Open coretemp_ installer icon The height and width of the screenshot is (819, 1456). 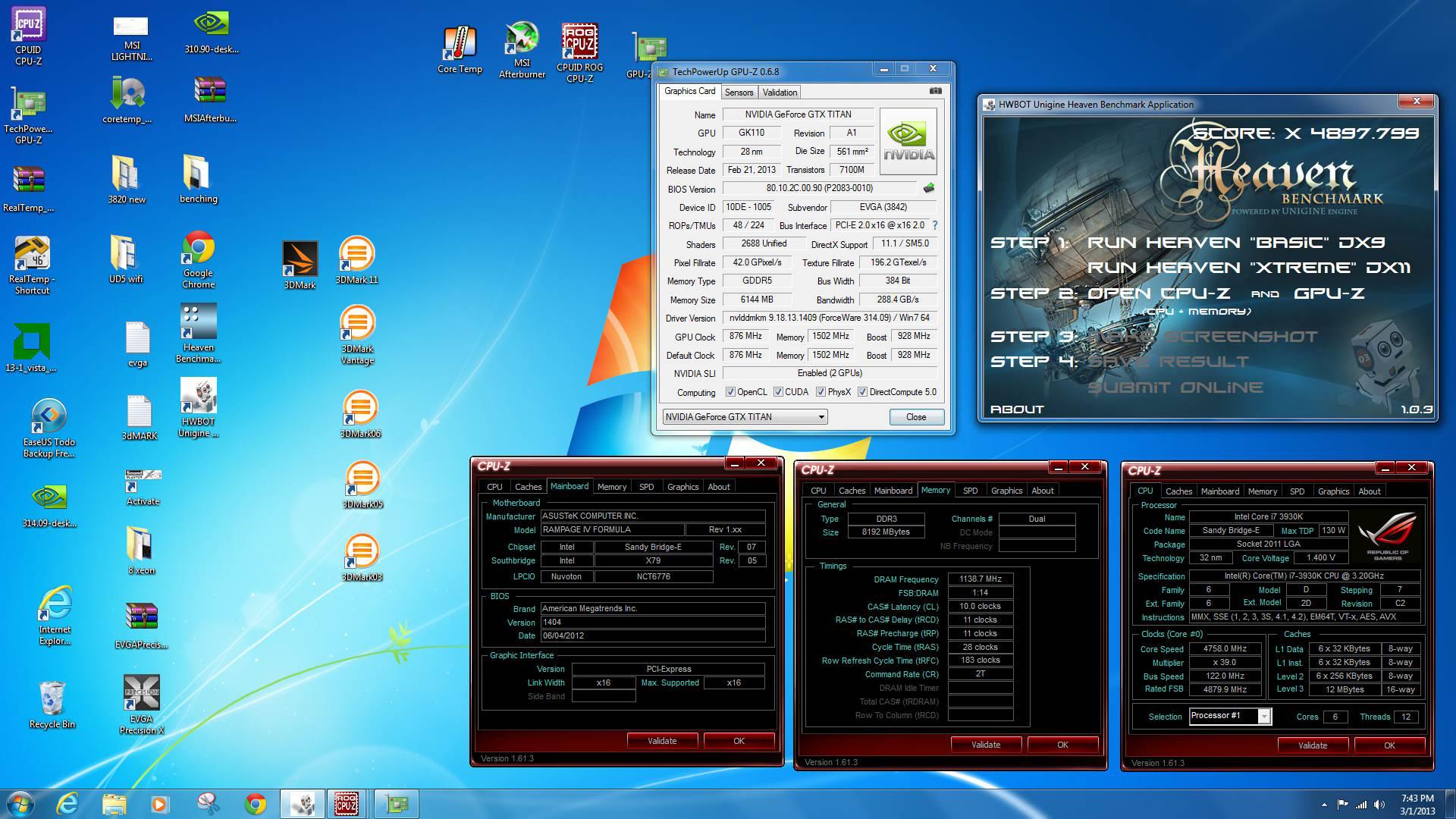pos(127,100)
